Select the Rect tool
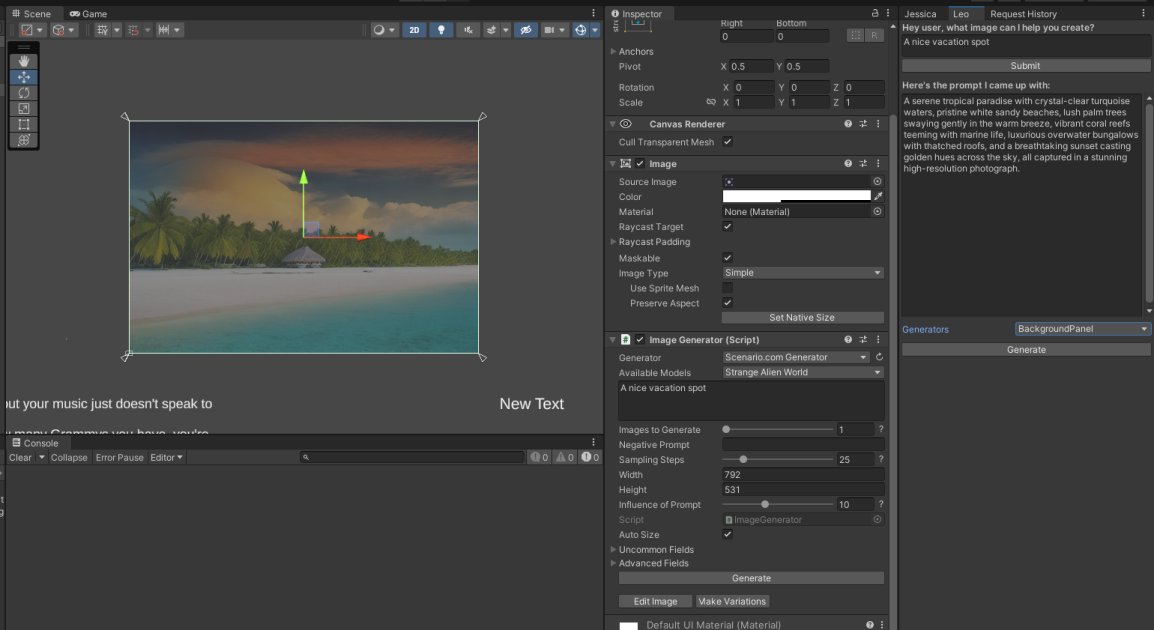Image resolution: width=1154 pixels, height=630 pixels. pos(24,124)
